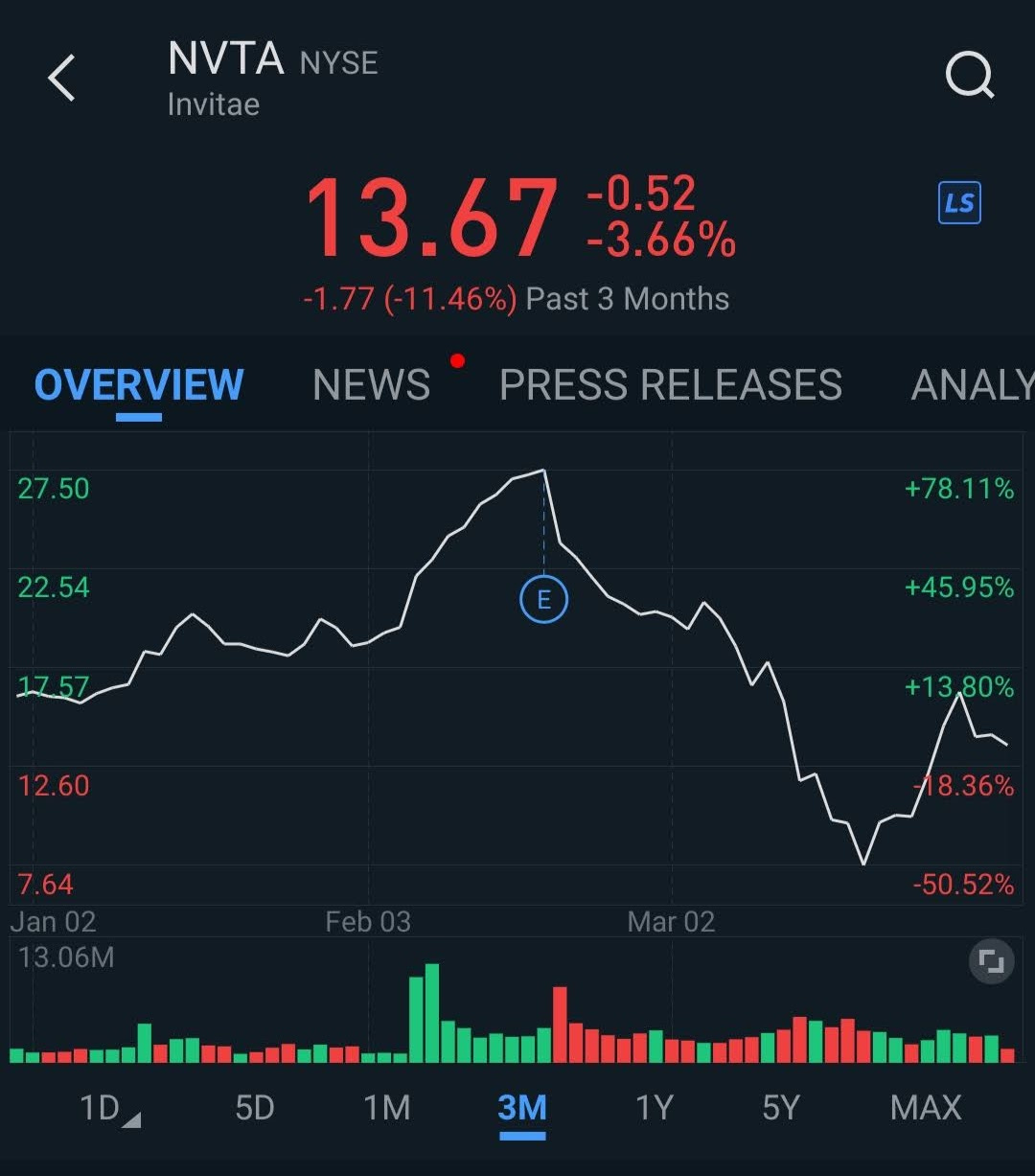Select the 5D time range

(255, 1108)
